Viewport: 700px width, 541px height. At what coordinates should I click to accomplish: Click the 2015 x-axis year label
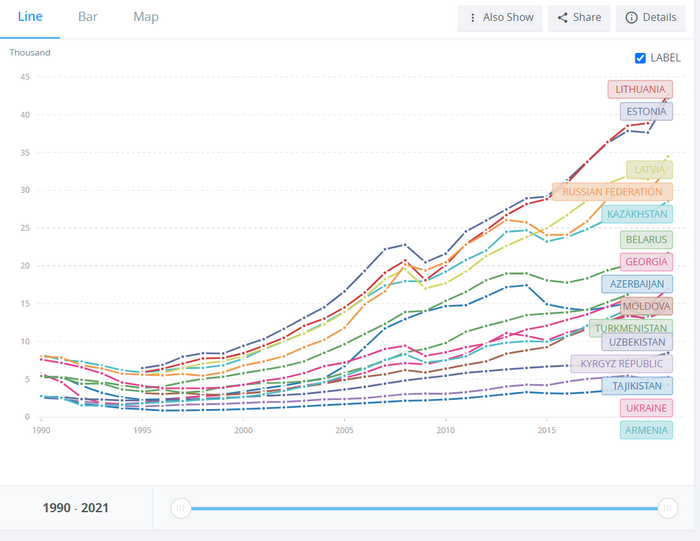tap(546, 430)
